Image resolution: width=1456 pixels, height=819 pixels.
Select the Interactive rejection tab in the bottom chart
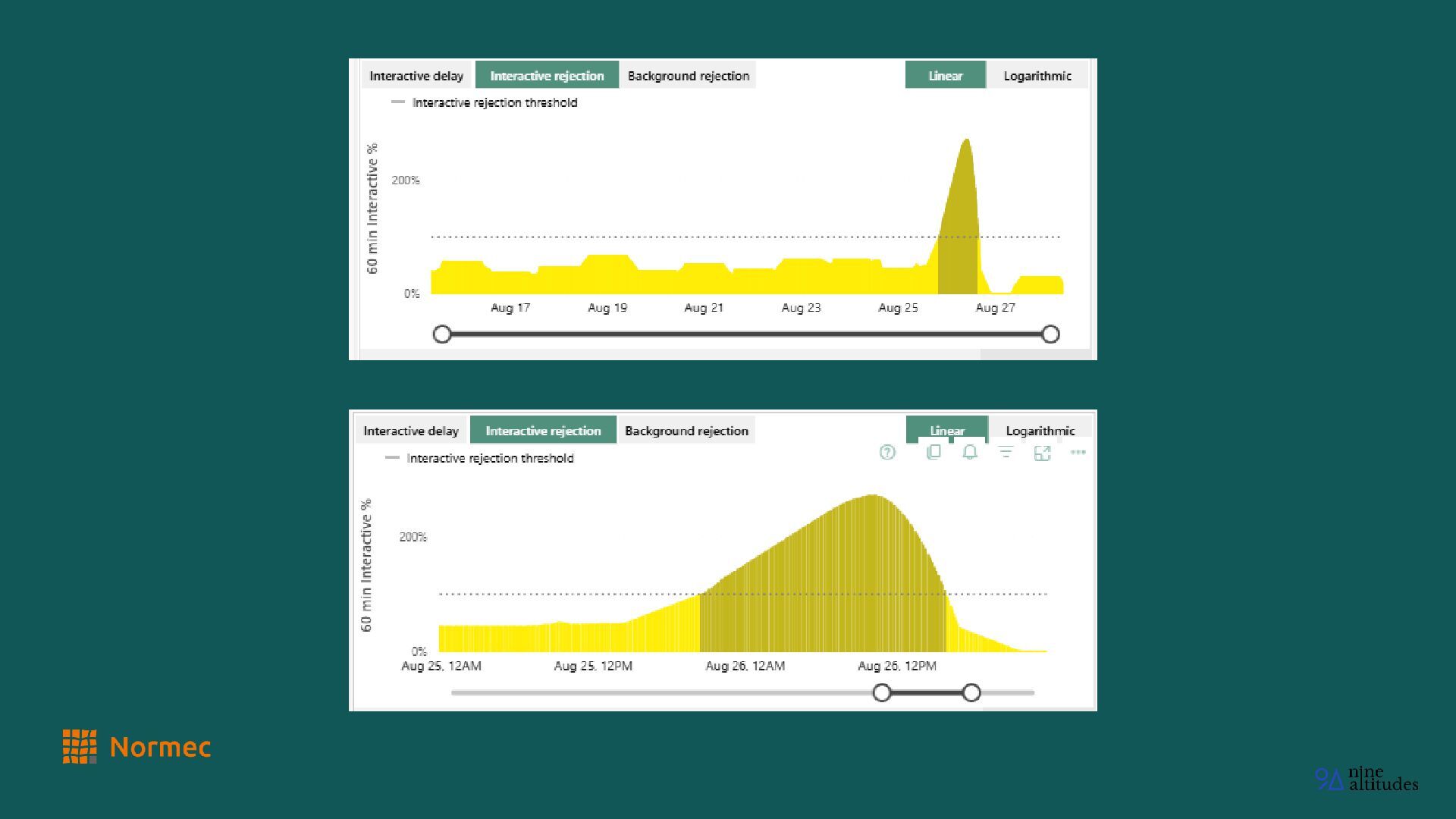(x=543, y=431)
